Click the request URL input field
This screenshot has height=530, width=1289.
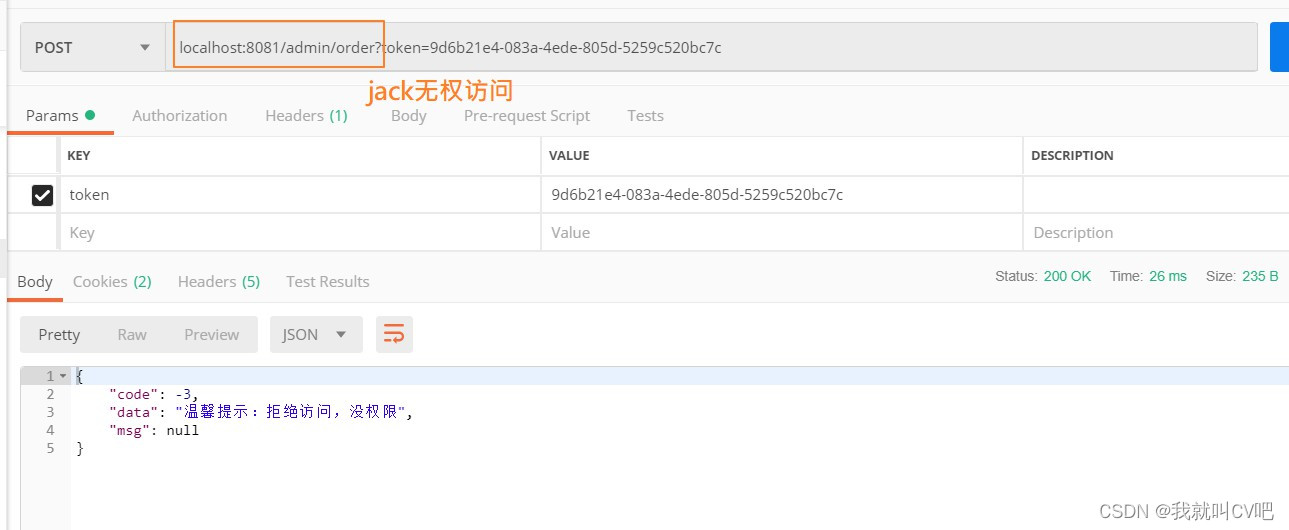point(711,47)
